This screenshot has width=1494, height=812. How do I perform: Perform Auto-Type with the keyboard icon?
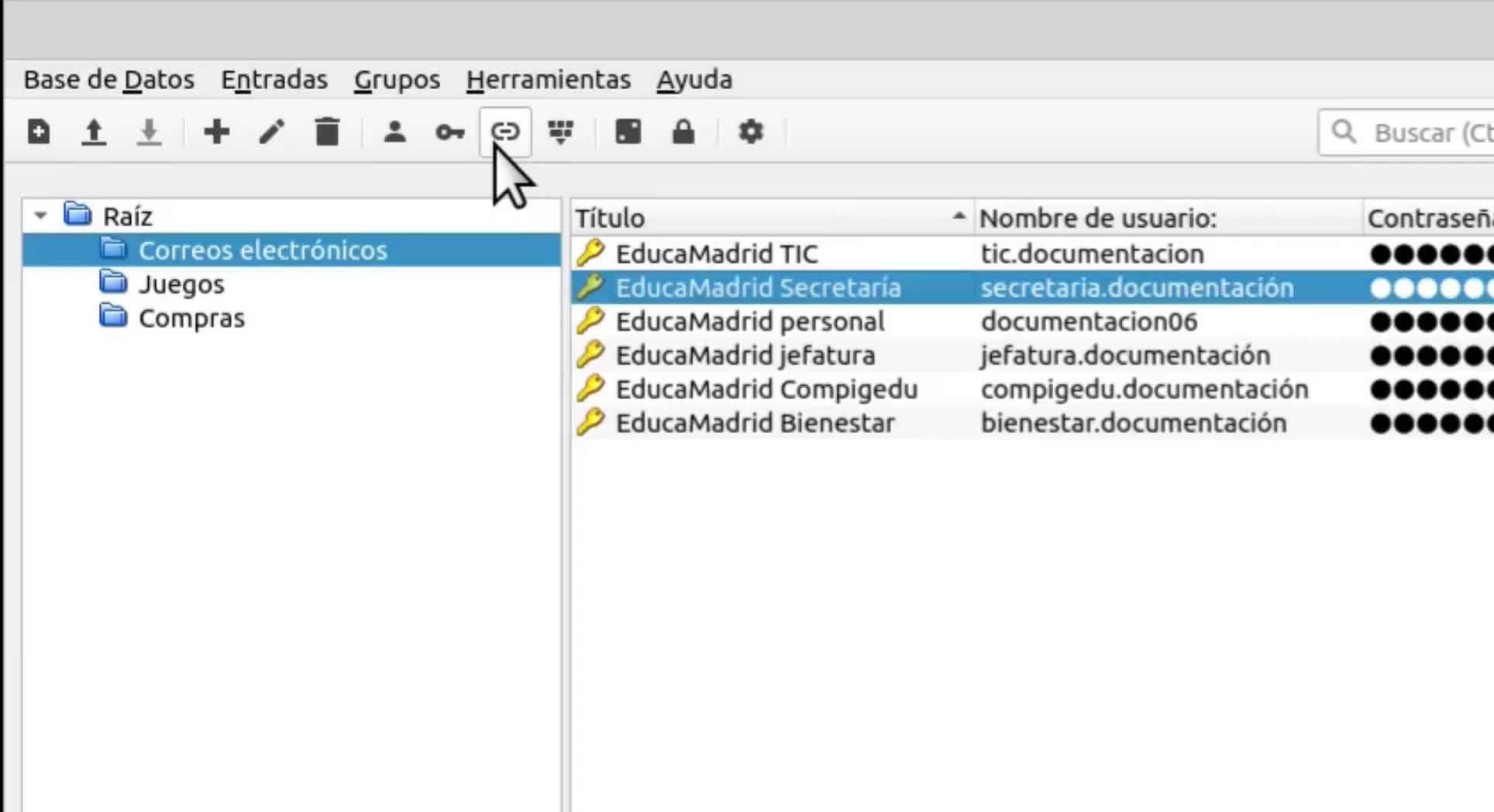coord(561,132)
